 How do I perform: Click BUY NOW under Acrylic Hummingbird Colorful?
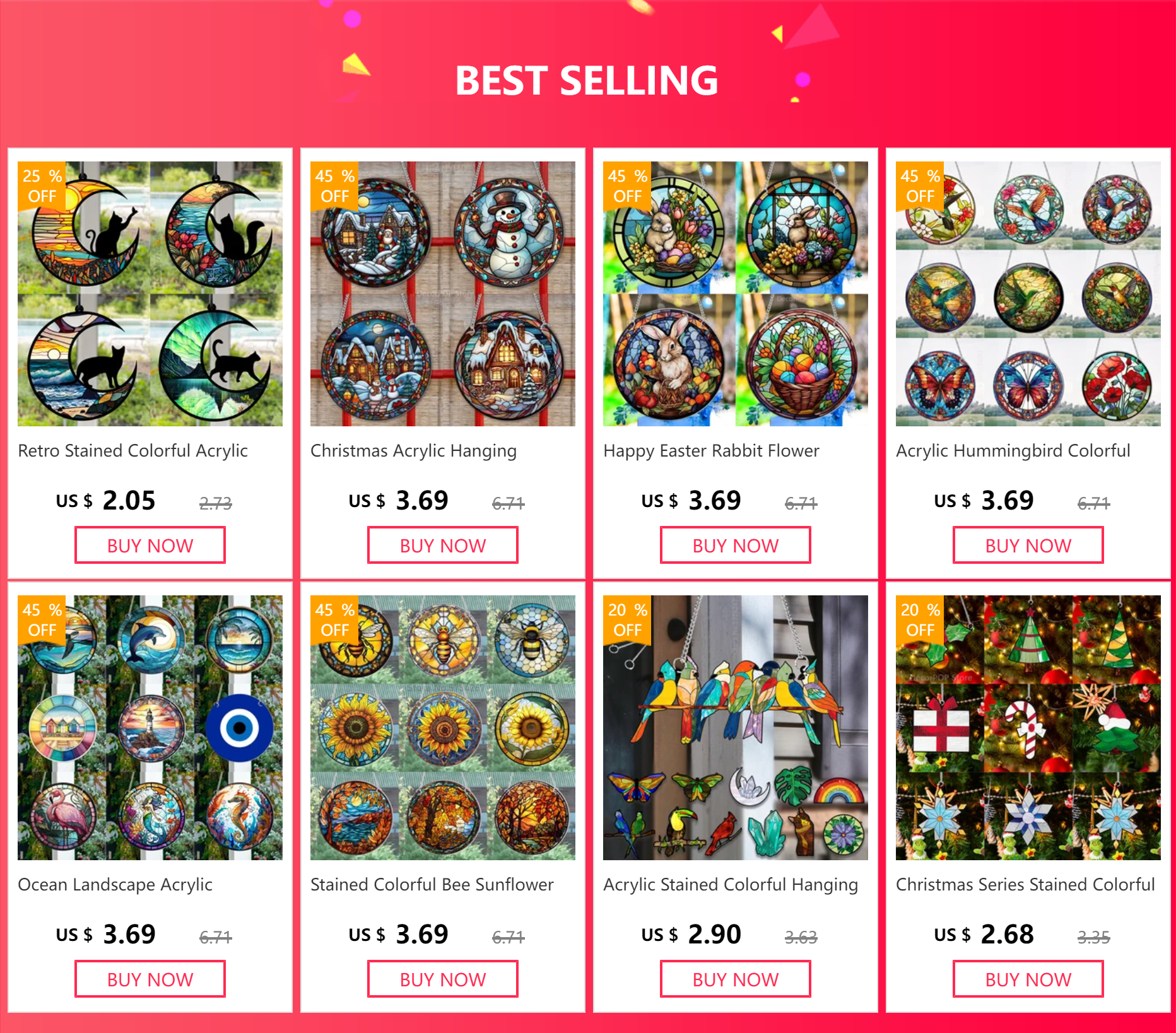click(1028, 546)
